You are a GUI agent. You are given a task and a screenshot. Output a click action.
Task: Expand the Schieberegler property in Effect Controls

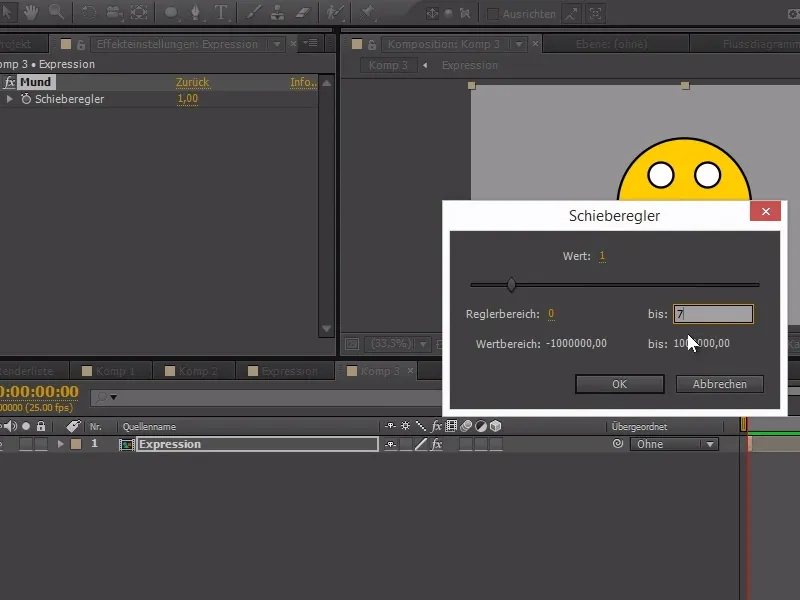(10, 100)
